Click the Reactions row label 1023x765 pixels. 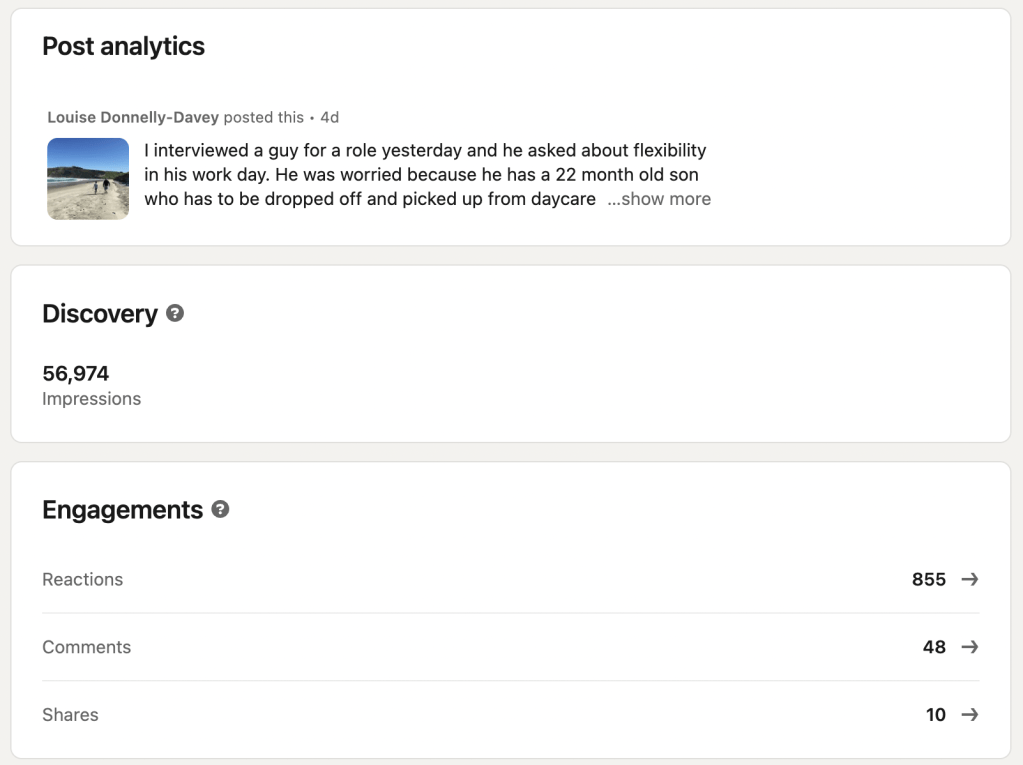pyautogui.click(x=83, y=579)
